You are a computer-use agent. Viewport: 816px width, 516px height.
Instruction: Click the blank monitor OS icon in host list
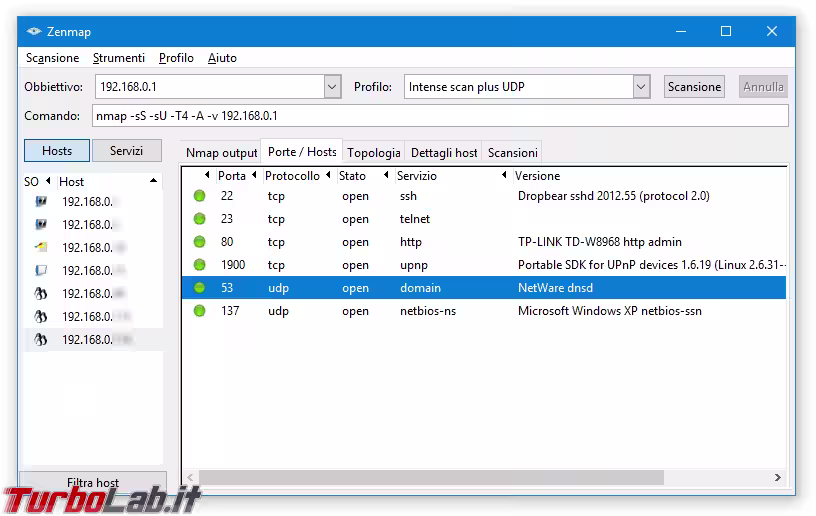click(41, 270)
